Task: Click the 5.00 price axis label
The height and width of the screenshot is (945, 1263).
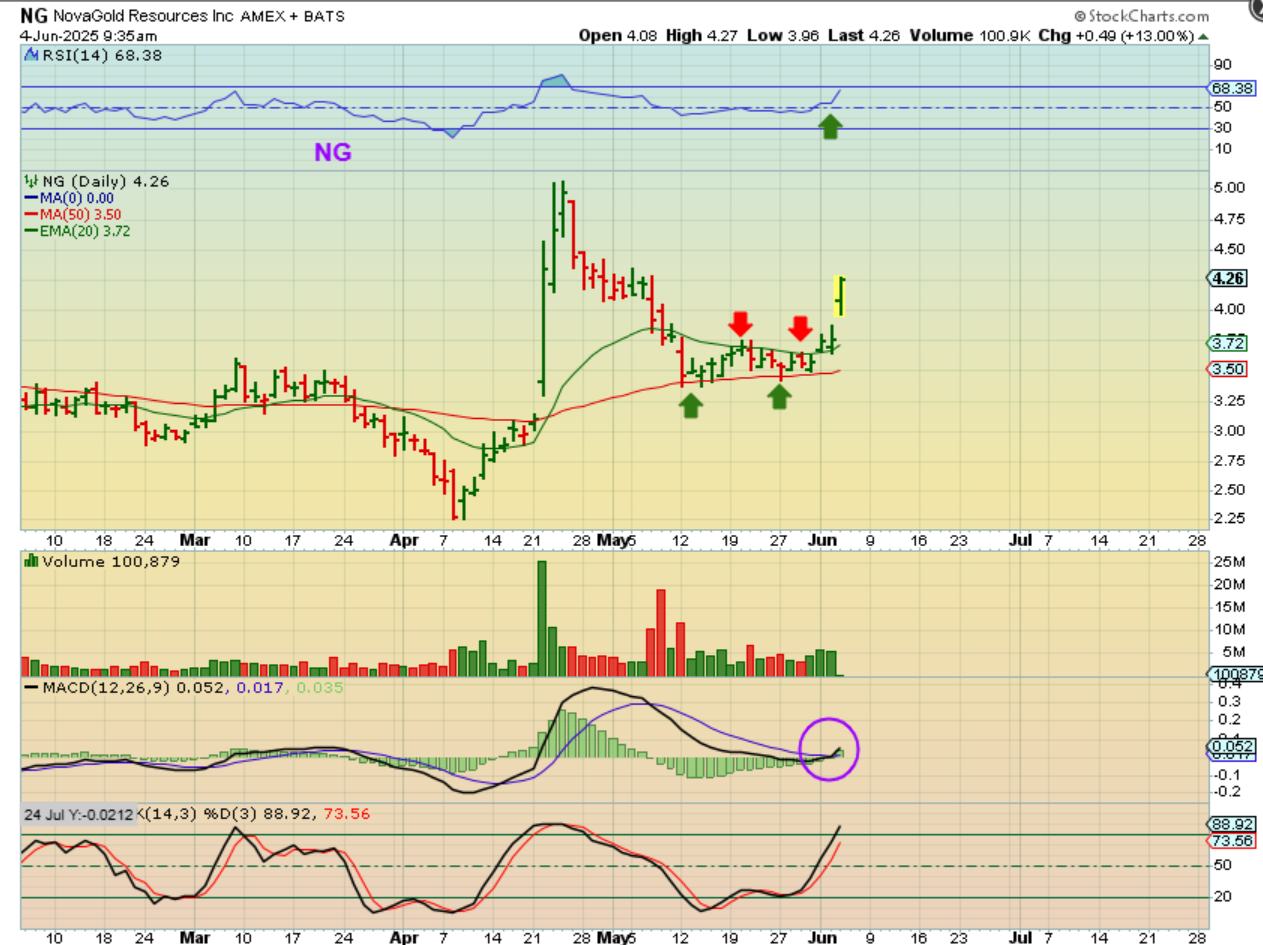Action: (x=1228, y=188)
